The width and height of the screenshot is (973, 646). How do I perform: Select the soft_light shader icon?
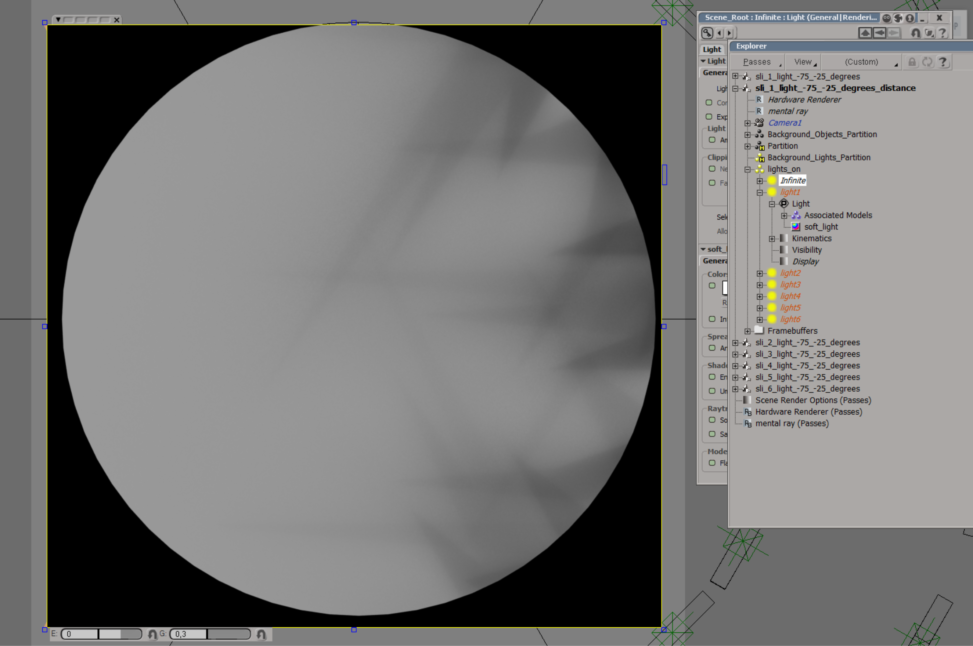[x=796, y=227]
